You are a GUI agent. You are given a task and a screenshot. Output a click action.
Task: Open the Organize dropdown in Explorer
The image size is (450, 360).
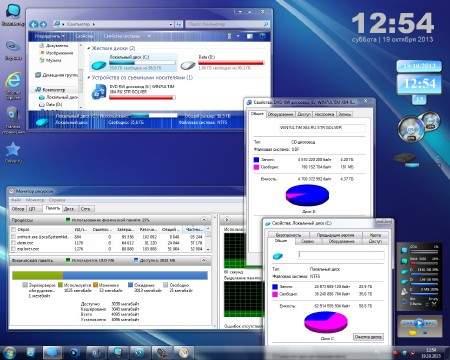pos(49,36)
